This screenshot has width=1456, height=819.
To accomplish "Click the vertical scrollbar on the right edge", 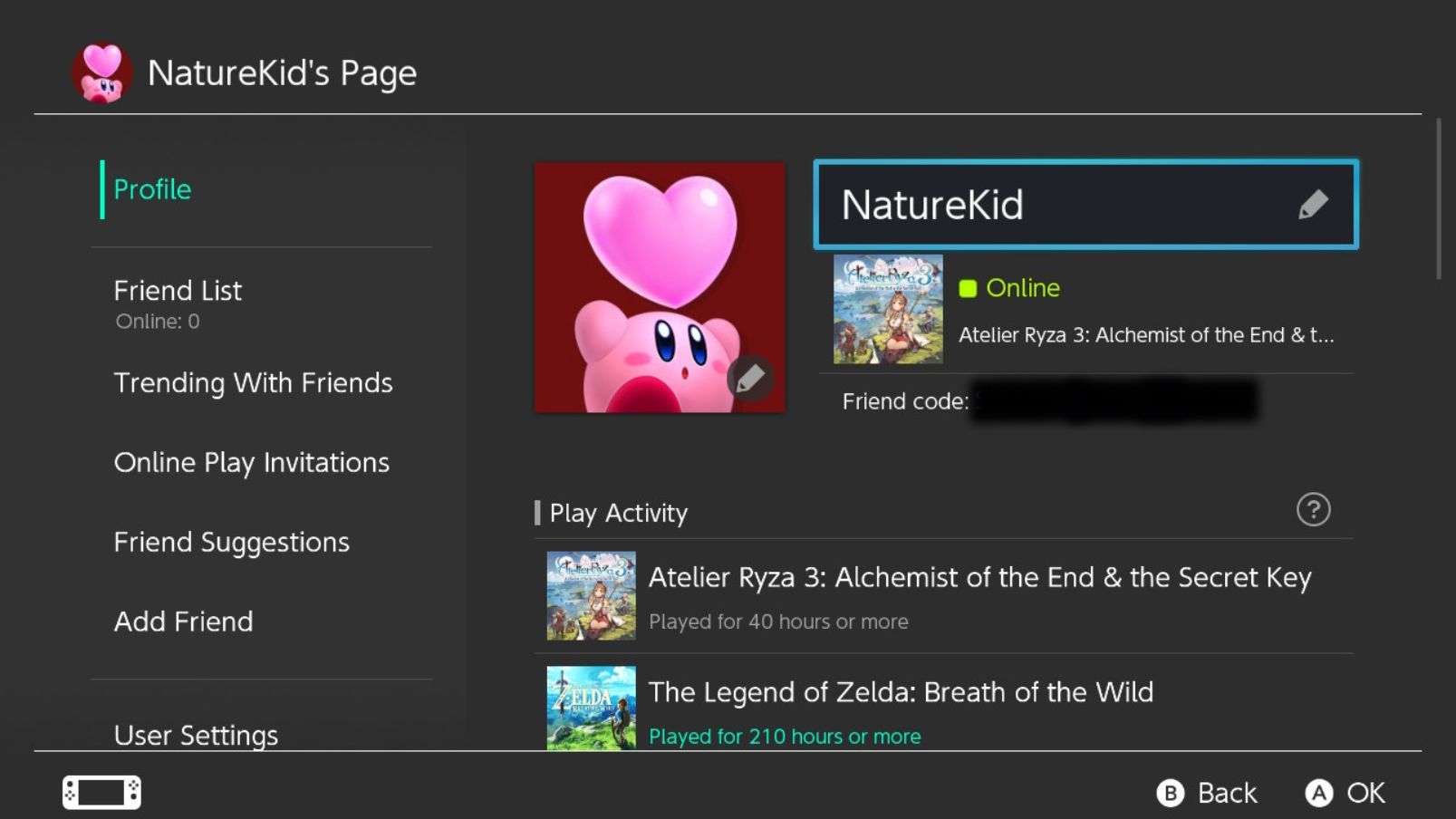I will 1438,199.
